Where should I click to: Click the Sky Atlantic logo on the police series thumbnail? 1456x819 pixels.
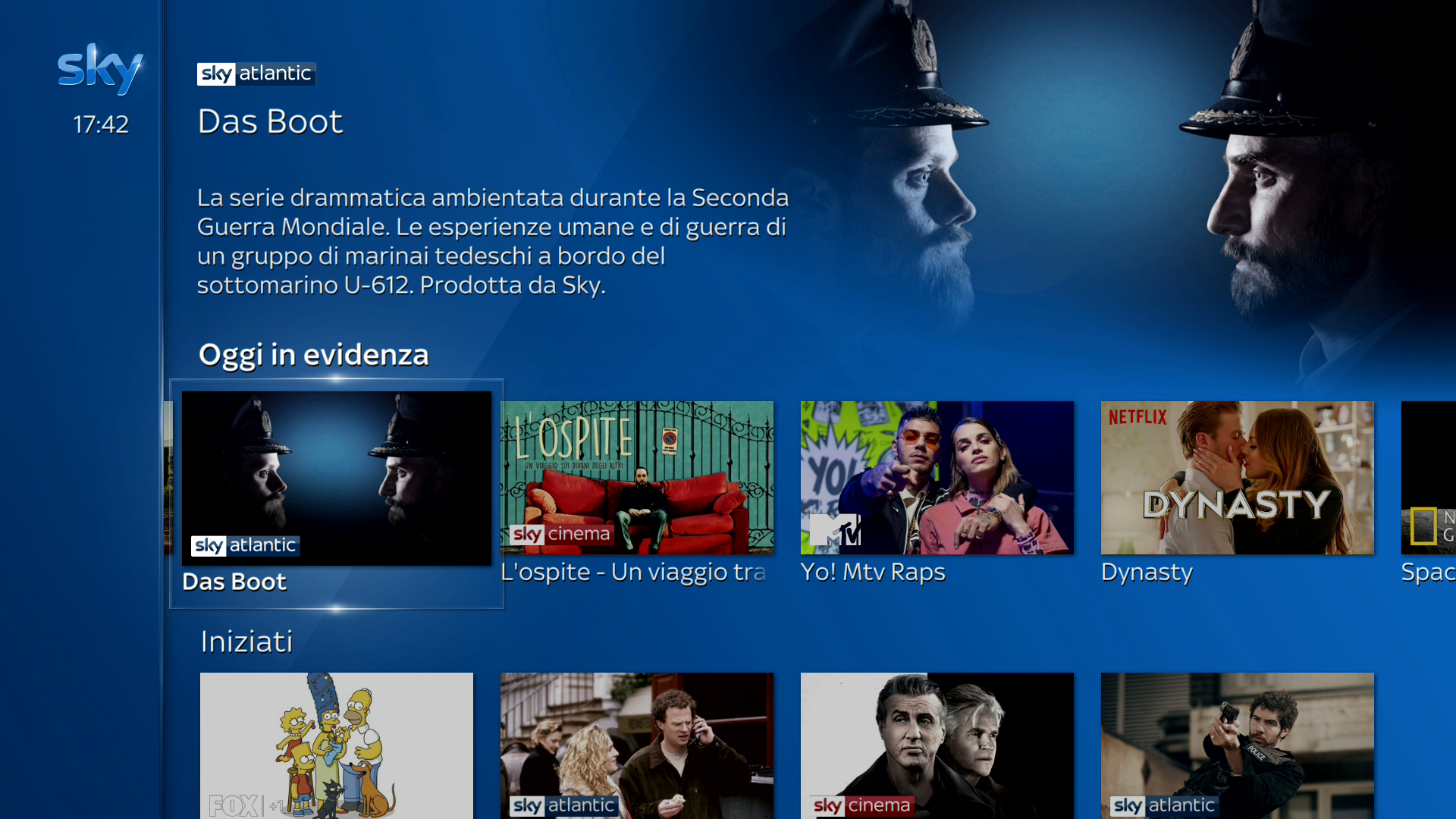pyautogui.click(x=1165, y=805)
